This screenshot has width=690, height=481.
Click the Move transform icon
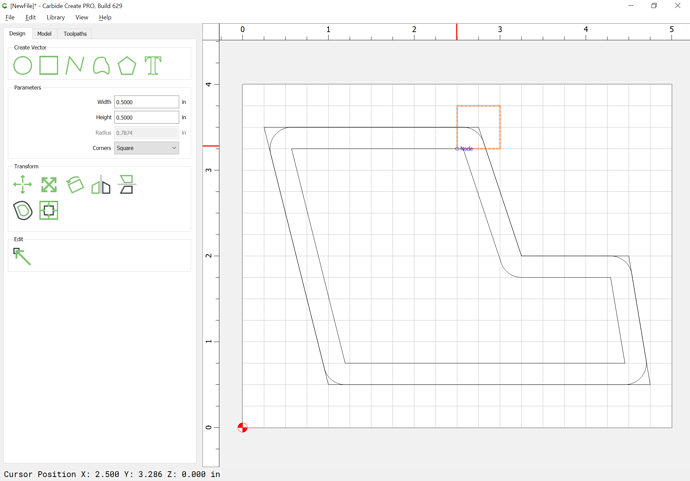[22, 185]
